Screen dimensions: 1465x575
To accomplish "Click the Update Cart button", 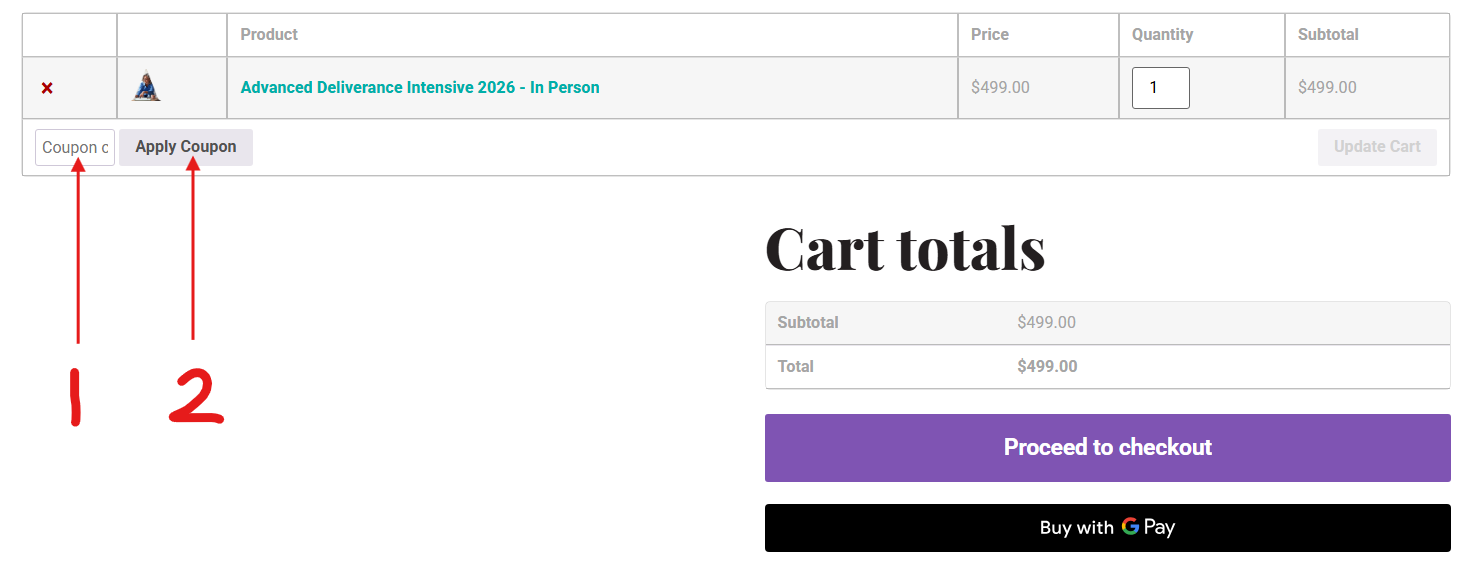I will pyautogui.click(x=1376, y=147).
